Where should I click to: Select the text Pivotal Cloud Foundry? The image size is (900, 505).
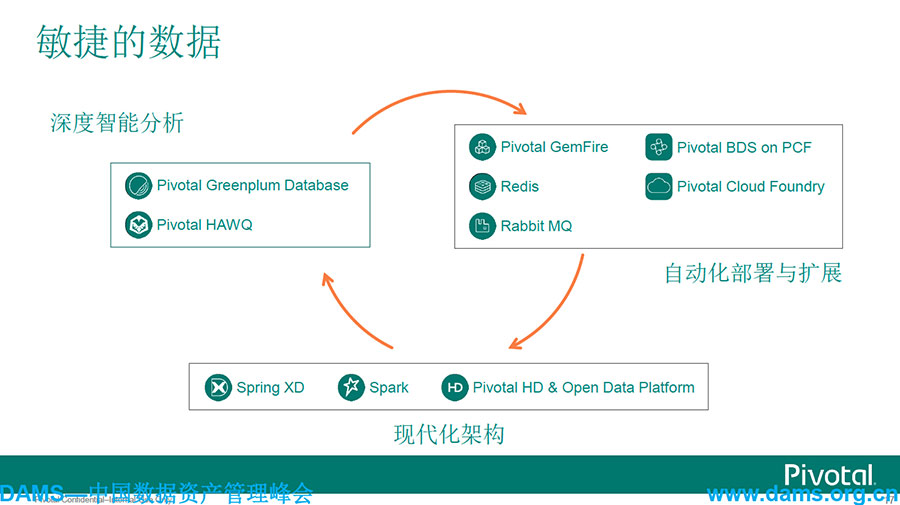click(x=751, y=187)
